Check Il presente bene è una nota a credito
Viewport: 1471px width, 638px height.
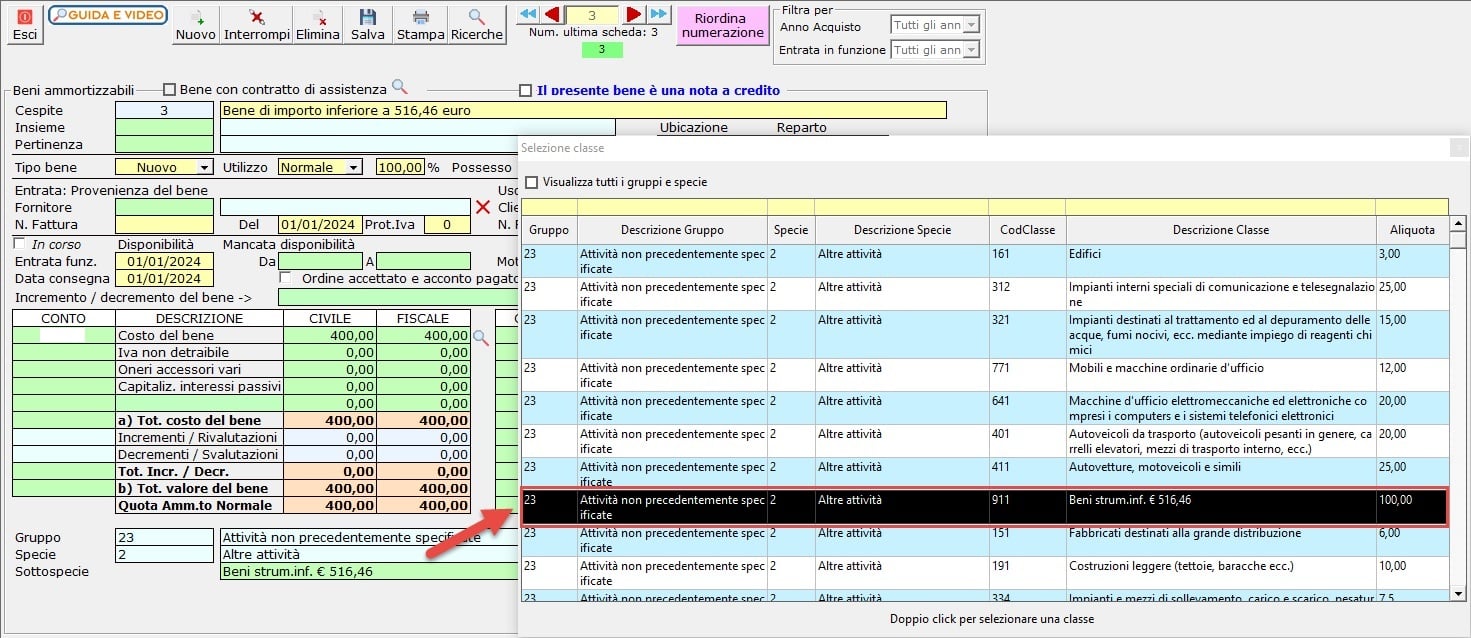click(526, 91)
